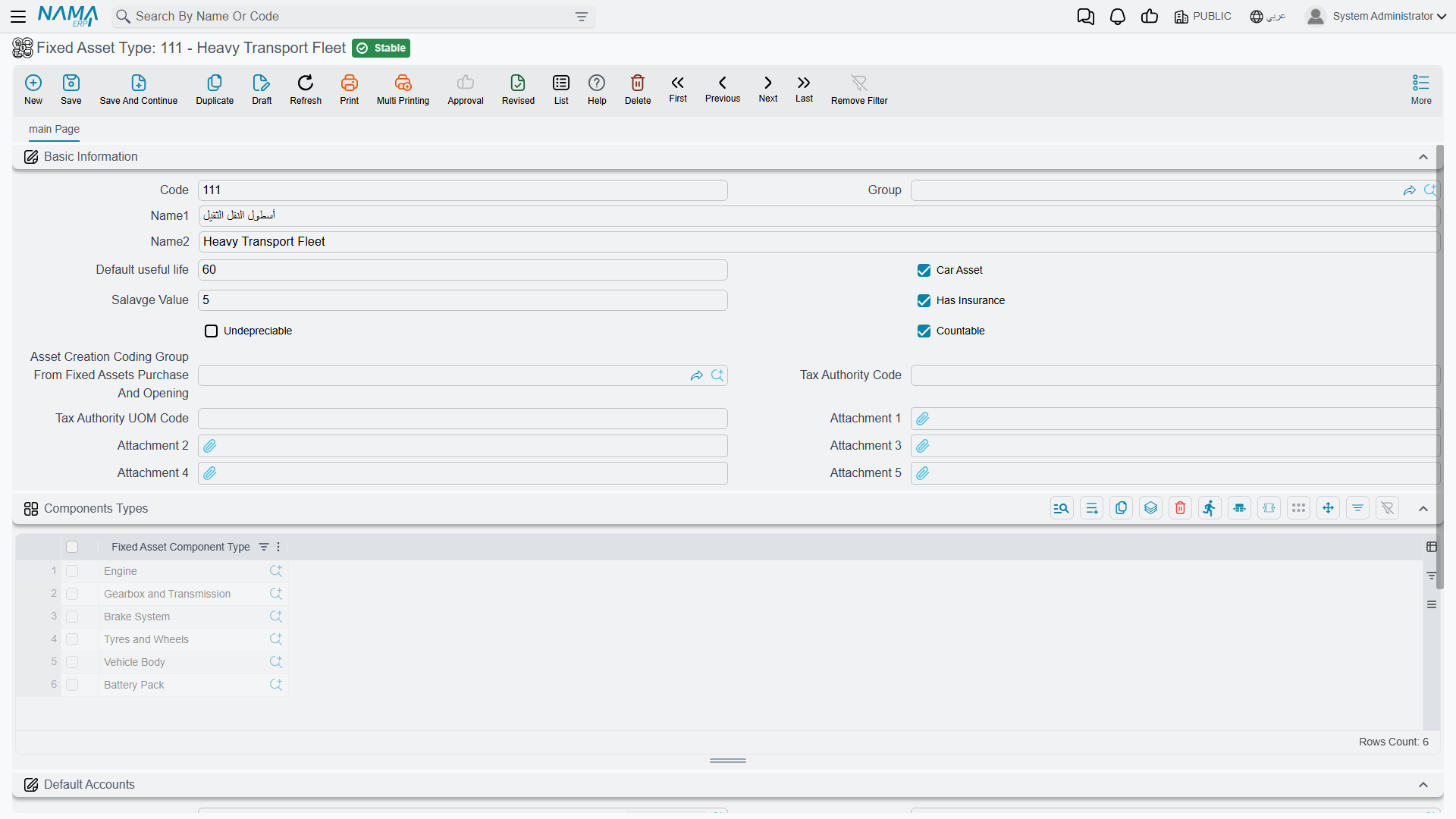Click Remove Filter in toolbar
The height and width of the screenshot is (819, 1456).
[859, 89]
